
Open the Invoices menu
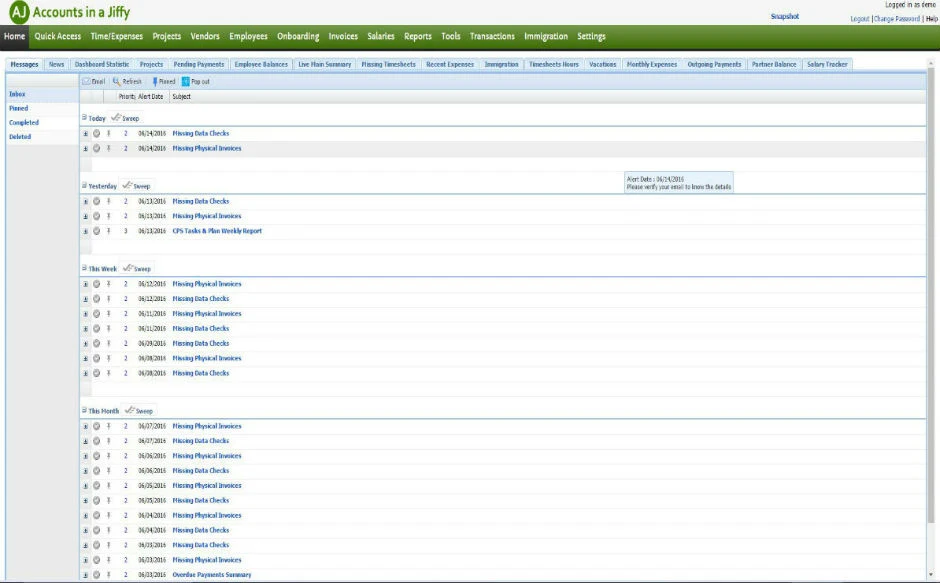click(x=343, y=36)
